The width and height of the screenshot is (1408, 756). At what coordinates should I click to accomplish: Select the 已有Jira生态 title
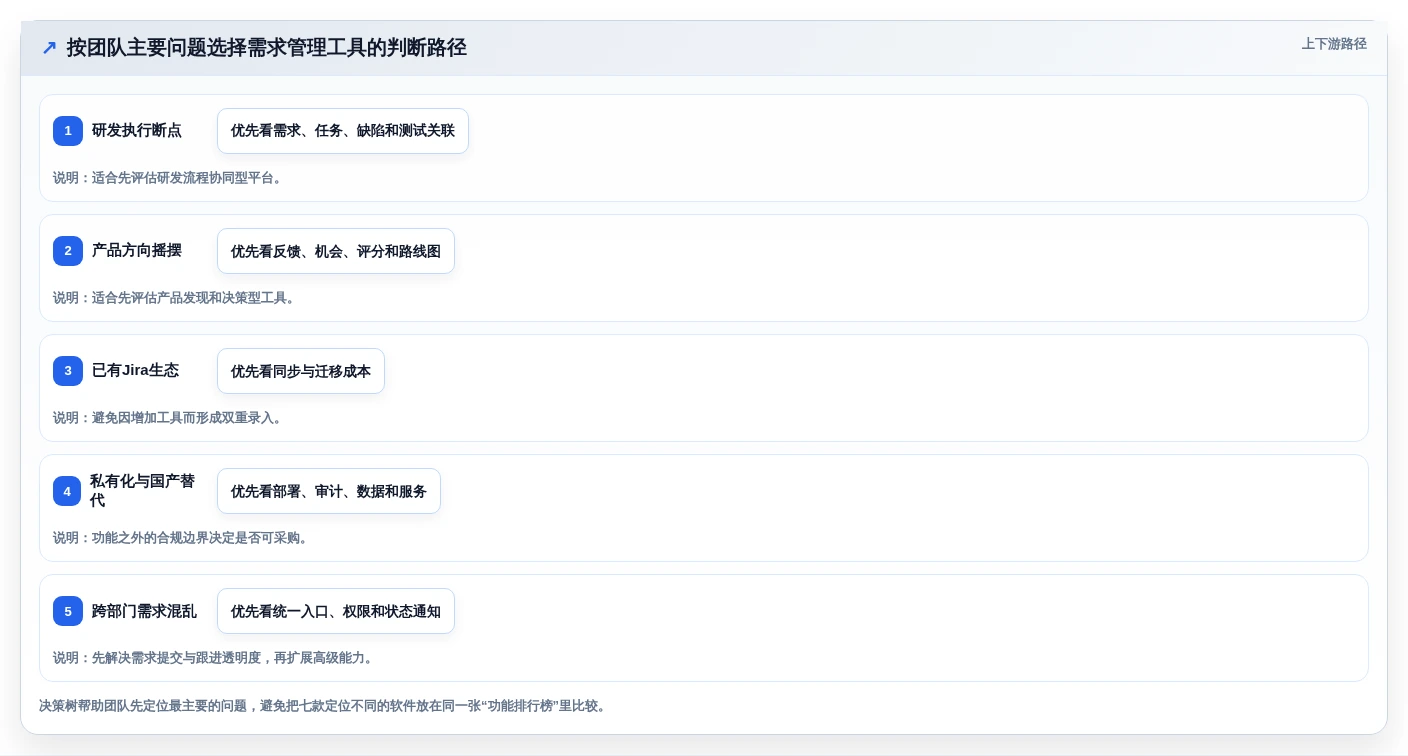(x=136, y=370)
